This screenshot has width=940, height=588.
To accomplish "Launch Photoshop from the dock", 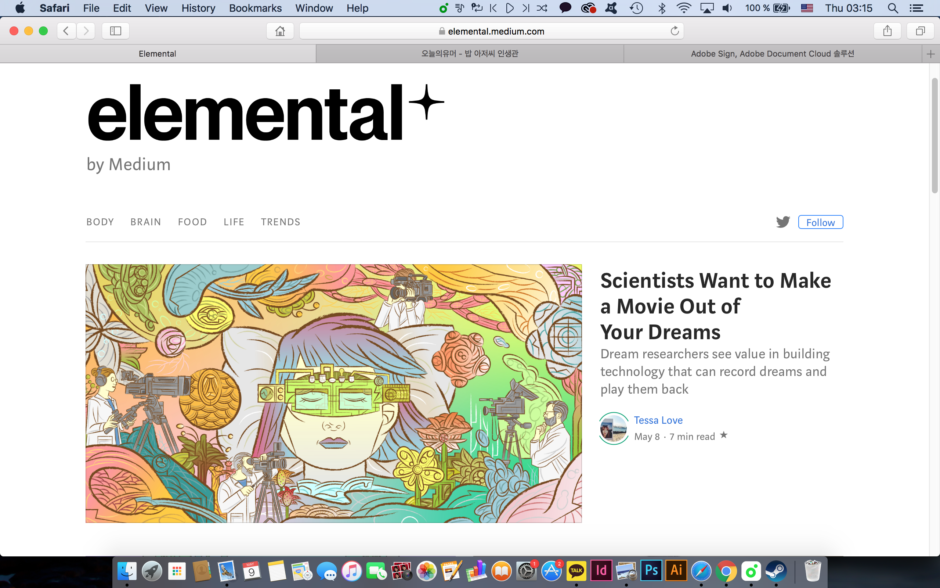I will point(651,571).
